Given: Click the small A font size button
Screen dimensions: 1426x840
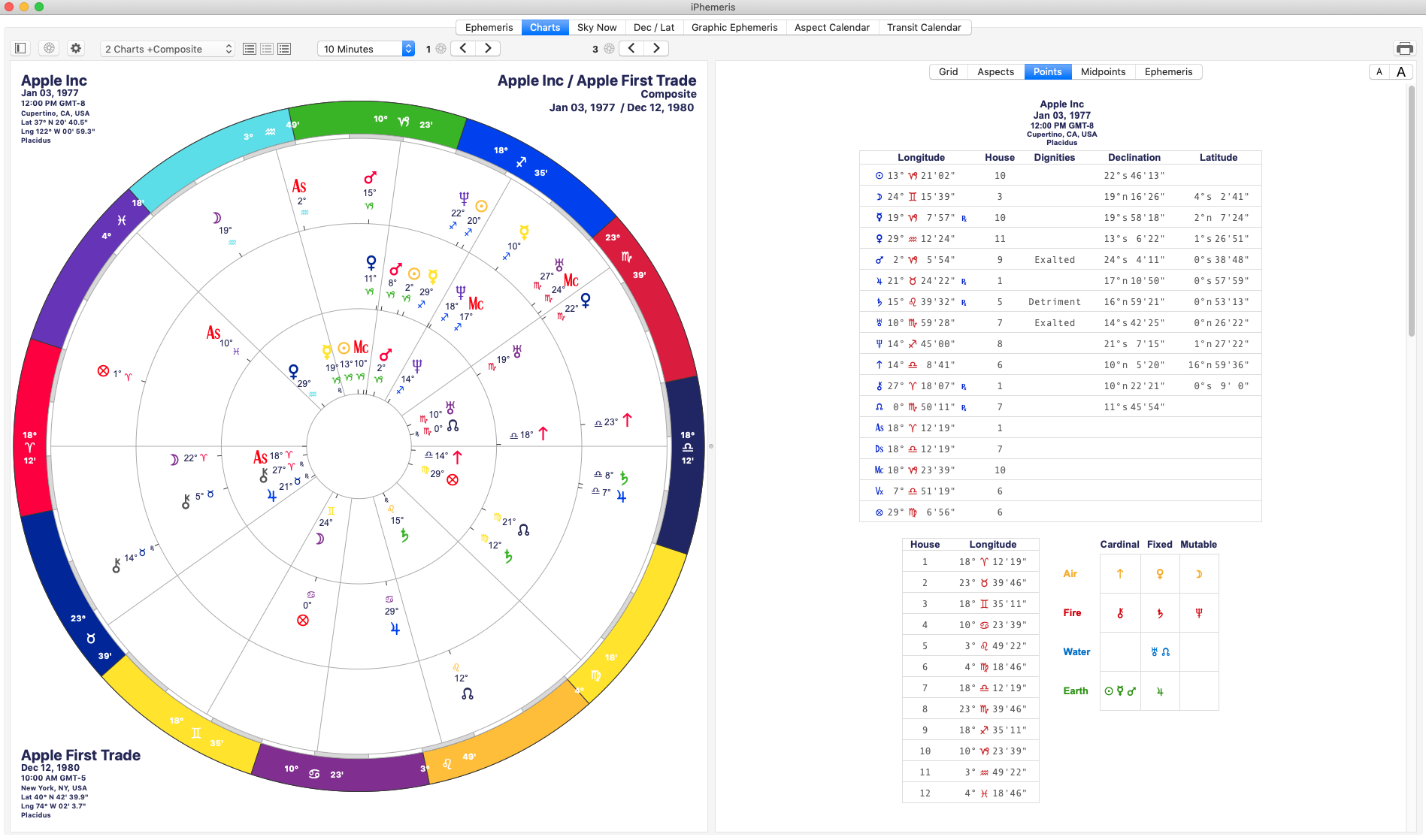Looking at the screenshot, I should point(1379,71).
